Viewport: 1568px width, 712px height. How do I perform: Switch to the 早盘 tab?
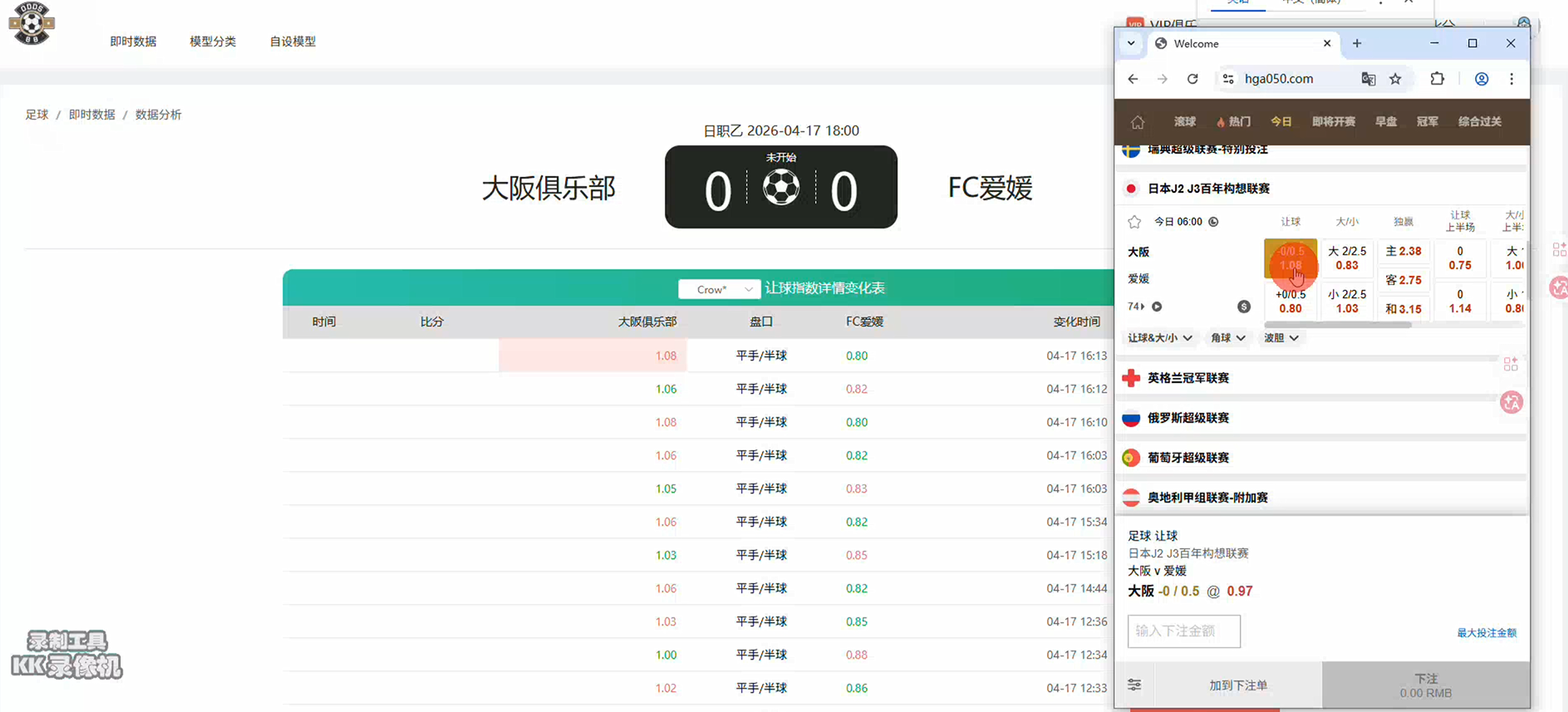[x=1386, y=121]
